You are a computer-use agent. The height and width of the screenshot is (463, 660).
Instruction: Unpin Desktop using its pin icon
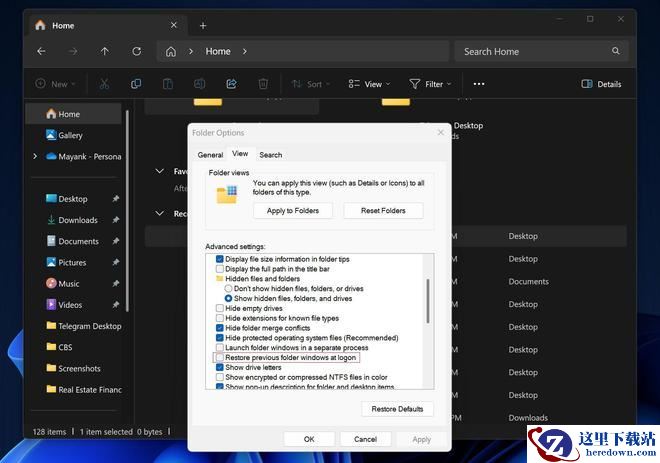coord(116,199)
